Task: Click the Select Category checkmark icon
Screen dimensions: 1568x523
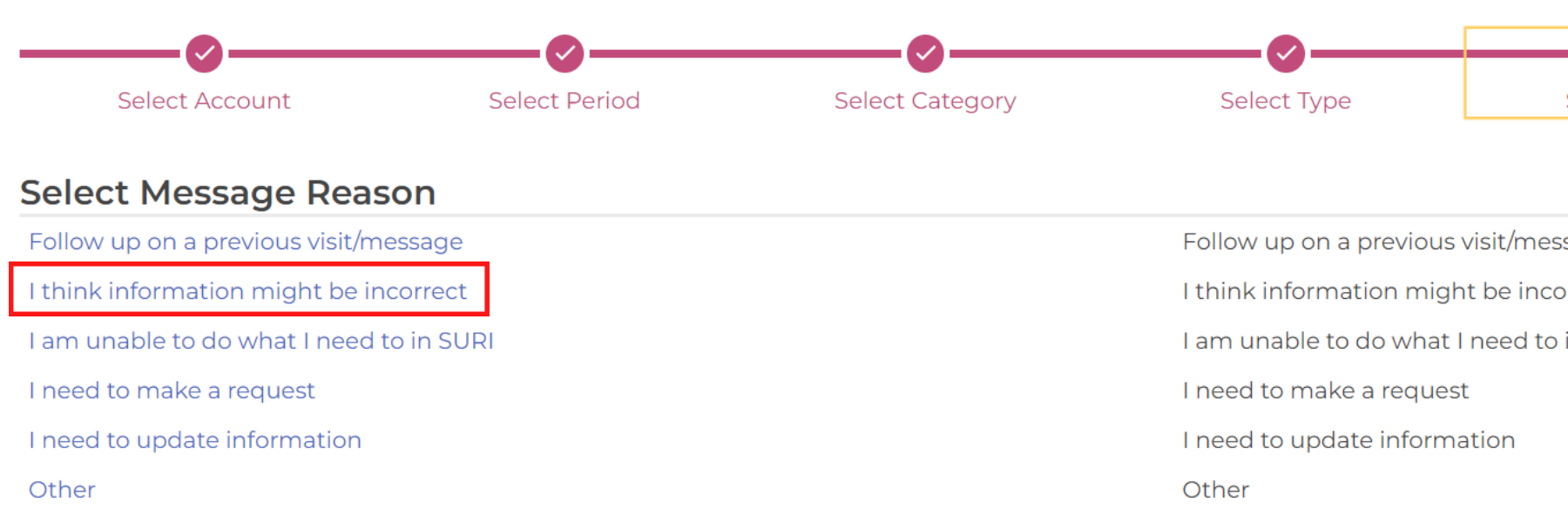Action: tap(925, 53)
